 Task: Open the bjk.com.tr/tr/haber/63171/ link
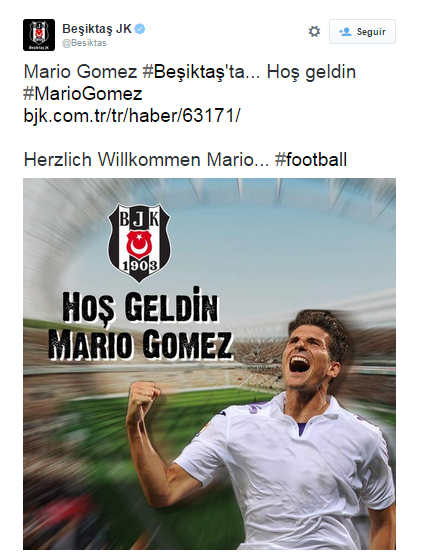coord(132,116)
